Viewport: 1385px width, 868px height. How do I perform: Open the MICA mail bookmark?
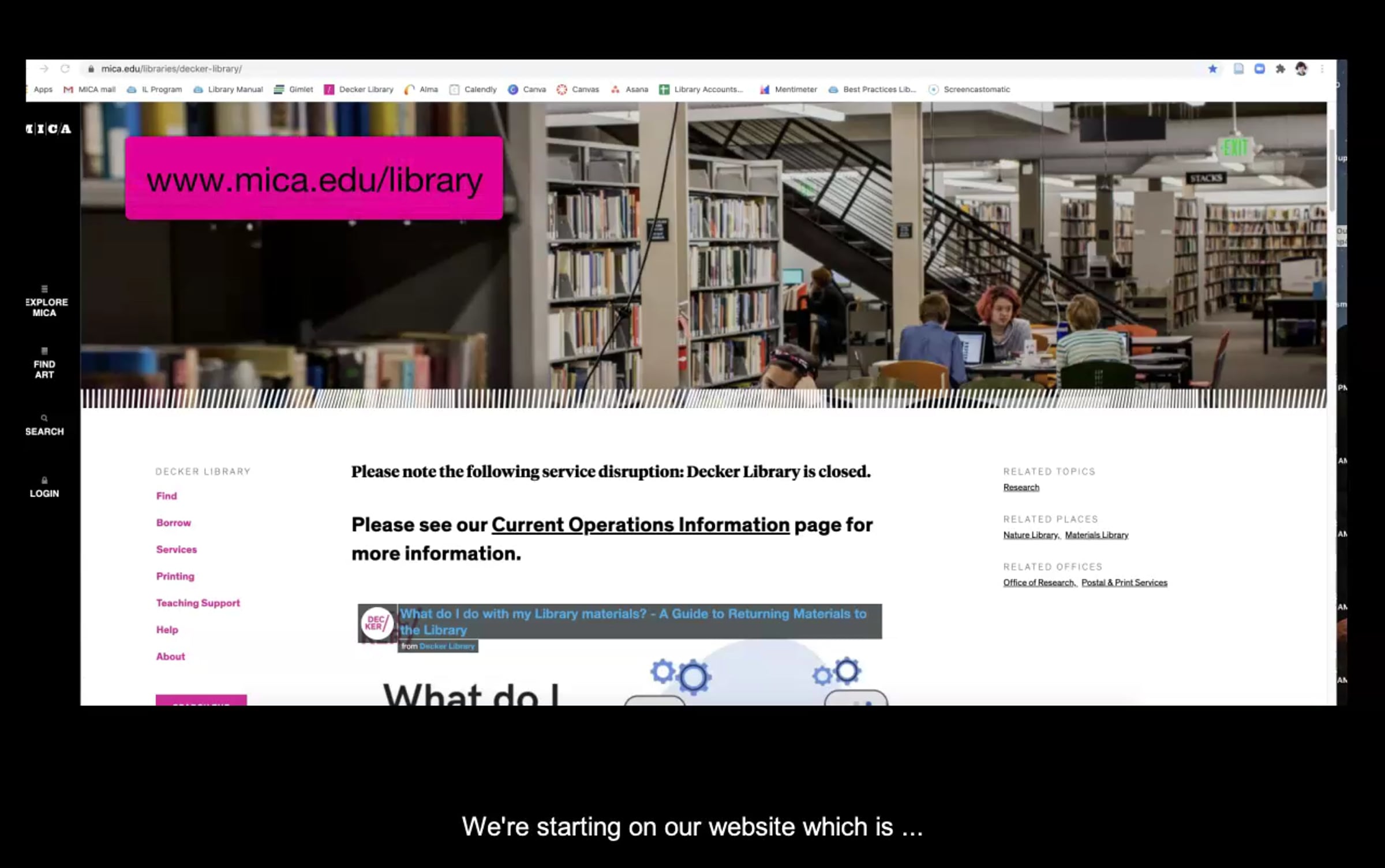coord(89,89)
